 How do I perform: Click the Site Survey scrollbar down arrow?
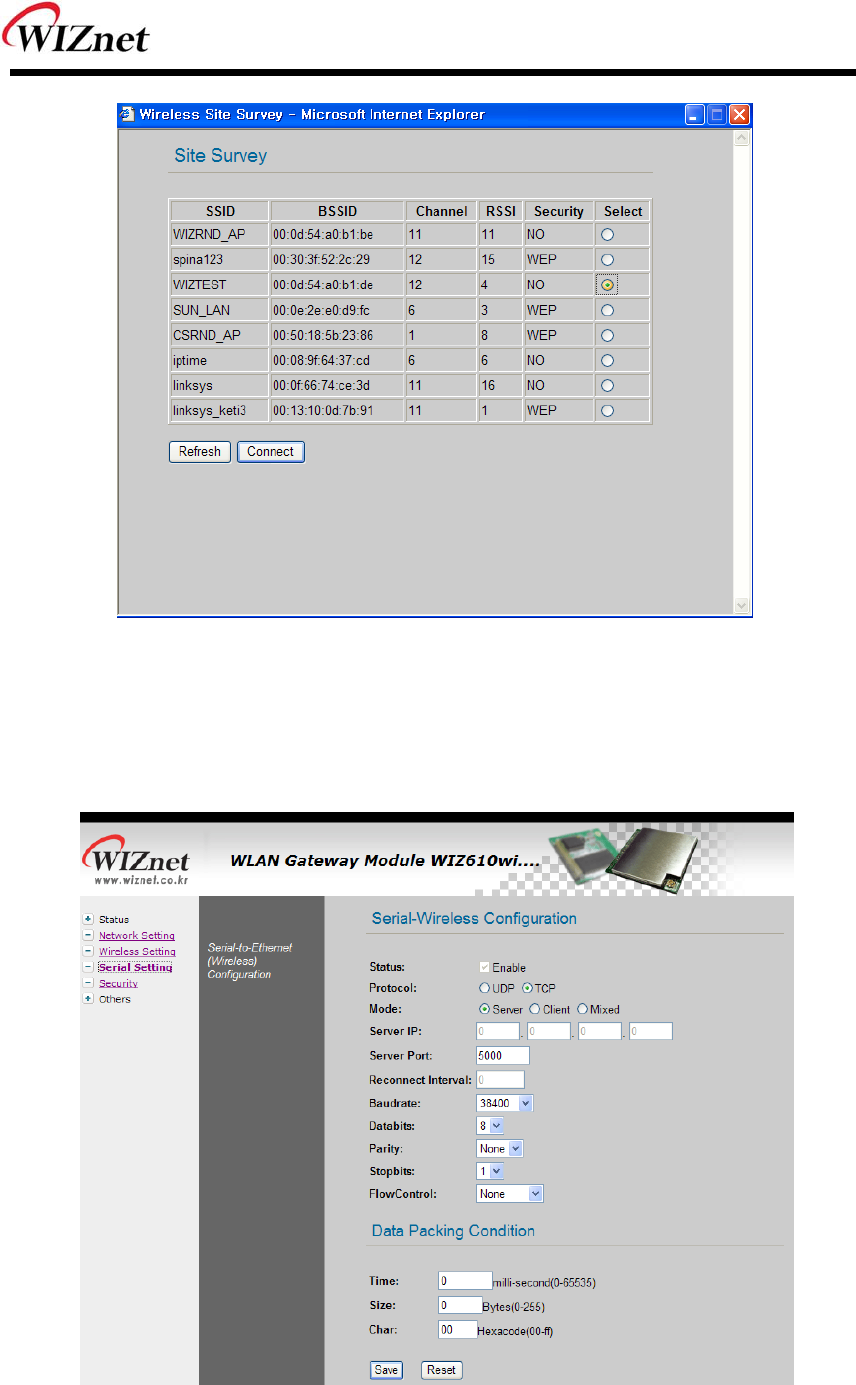coord(741,605)
